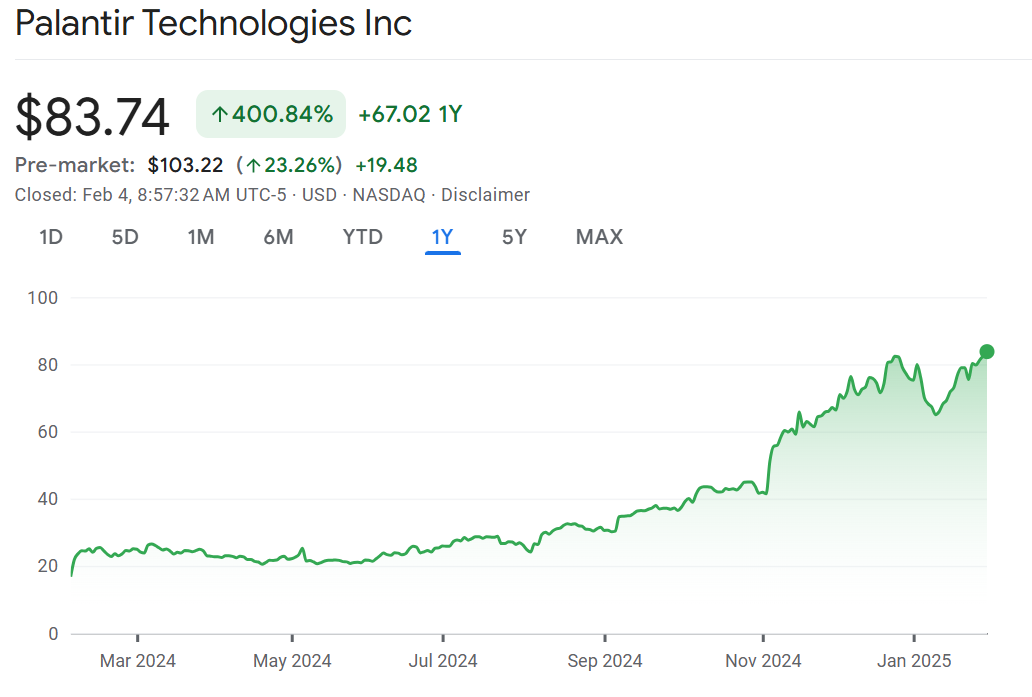Click the up arrow in percentage badge

220,115
